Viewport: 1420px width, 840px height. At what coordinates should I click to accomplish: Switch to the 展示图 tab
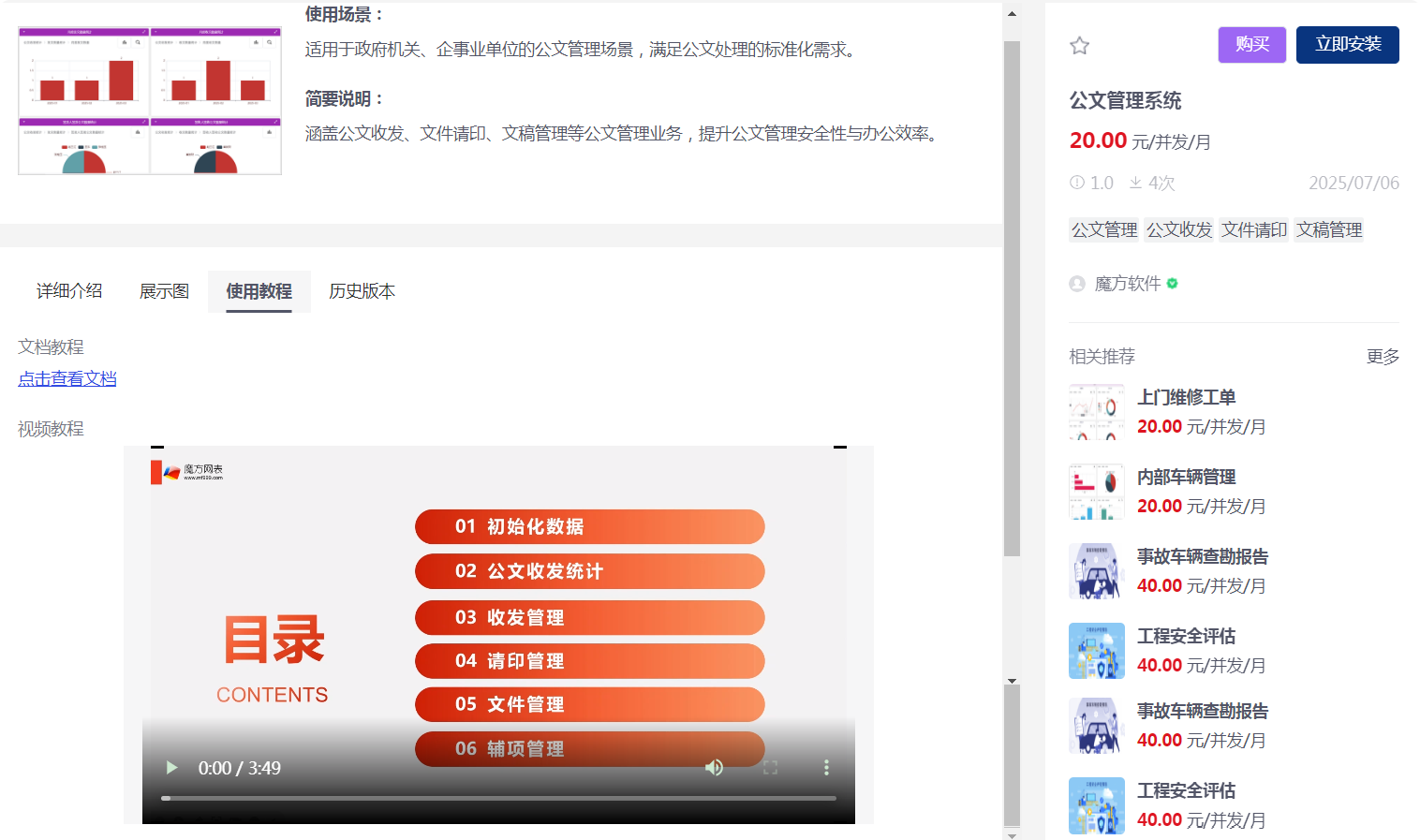[164, 291]
